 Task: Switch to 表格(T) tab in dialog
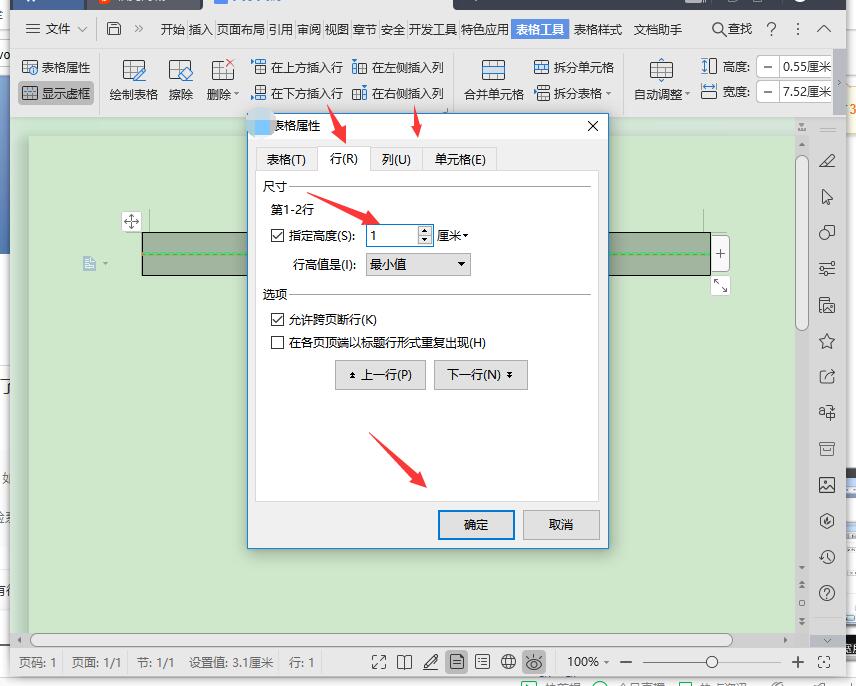tap(286, 159)
